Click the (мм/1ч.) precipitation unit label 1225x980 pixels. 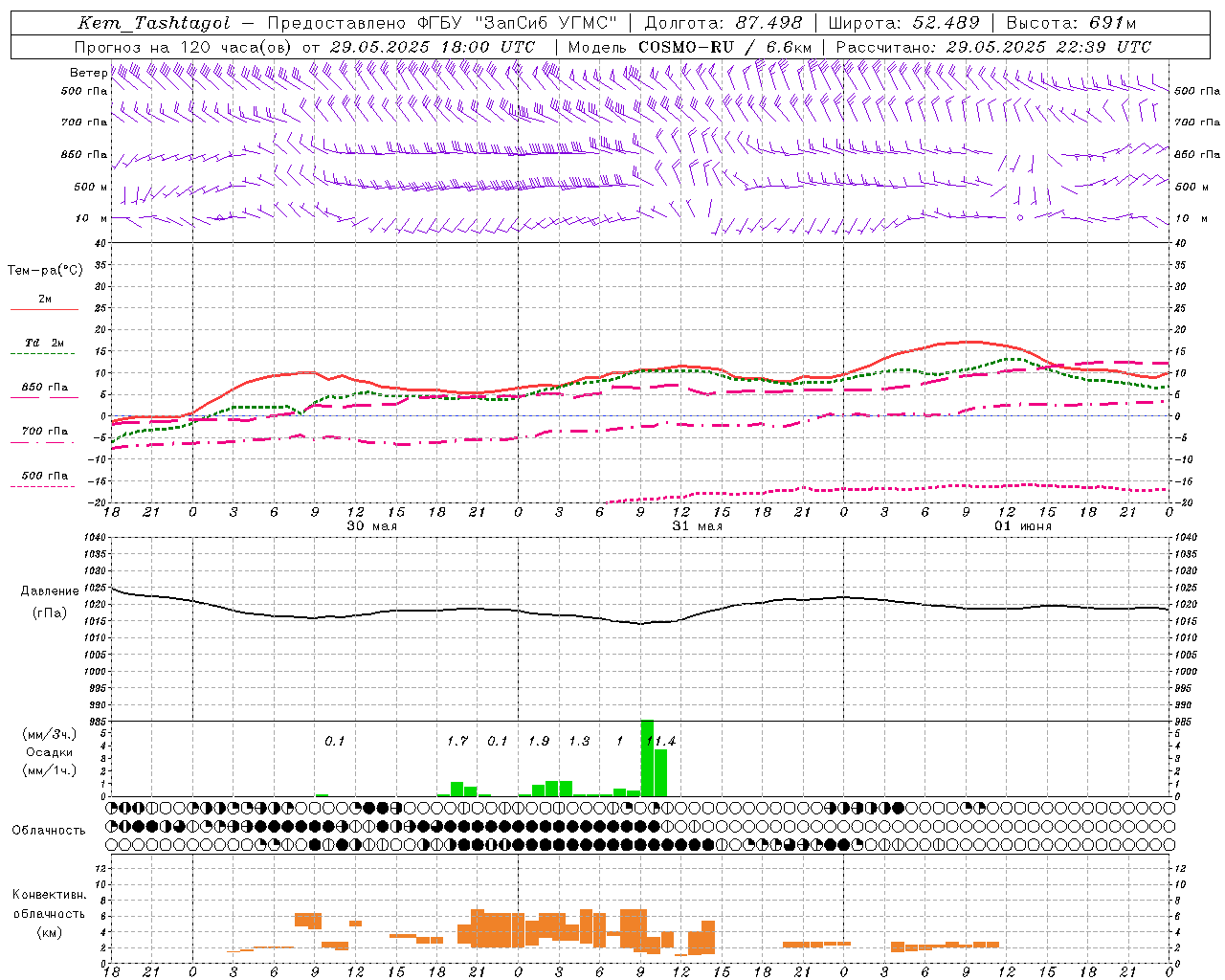pos(50,770)
